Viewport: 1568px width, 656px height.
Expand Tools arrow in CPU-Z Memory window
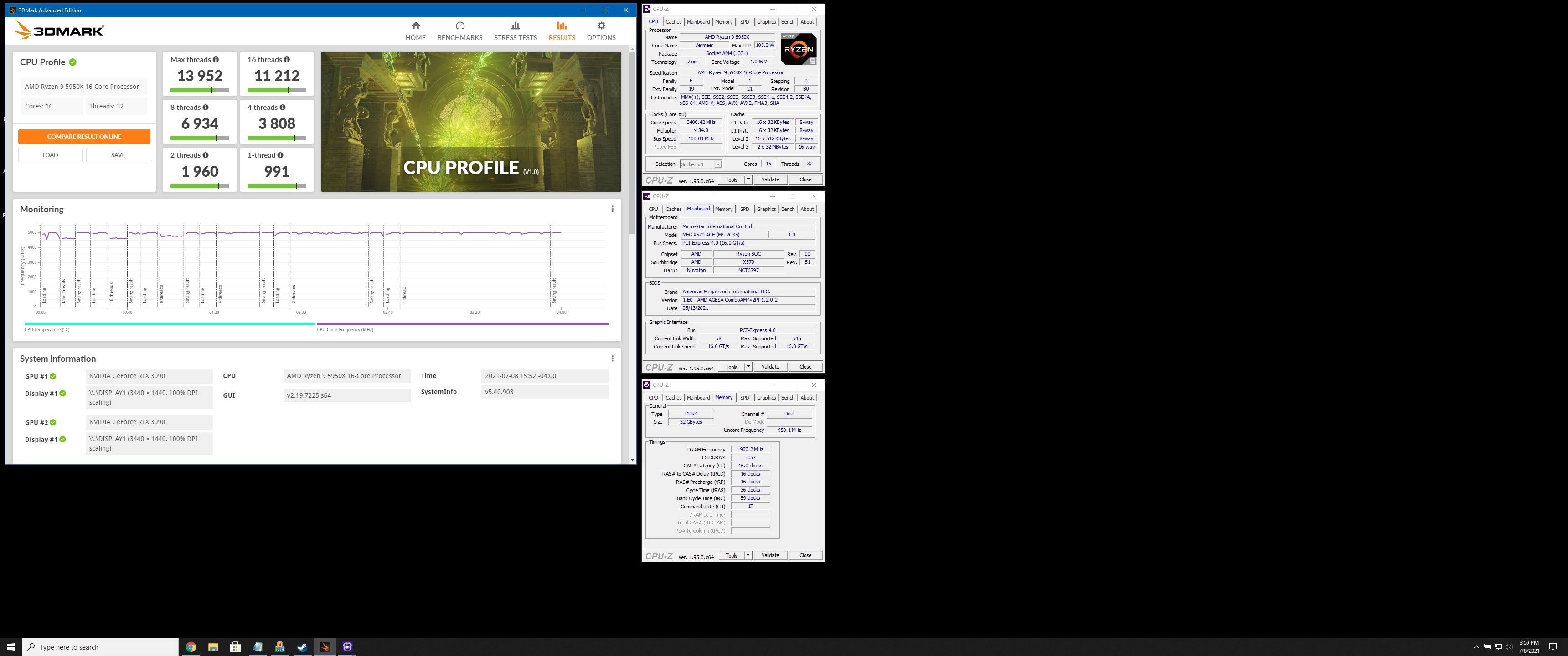tap(748, 556)
